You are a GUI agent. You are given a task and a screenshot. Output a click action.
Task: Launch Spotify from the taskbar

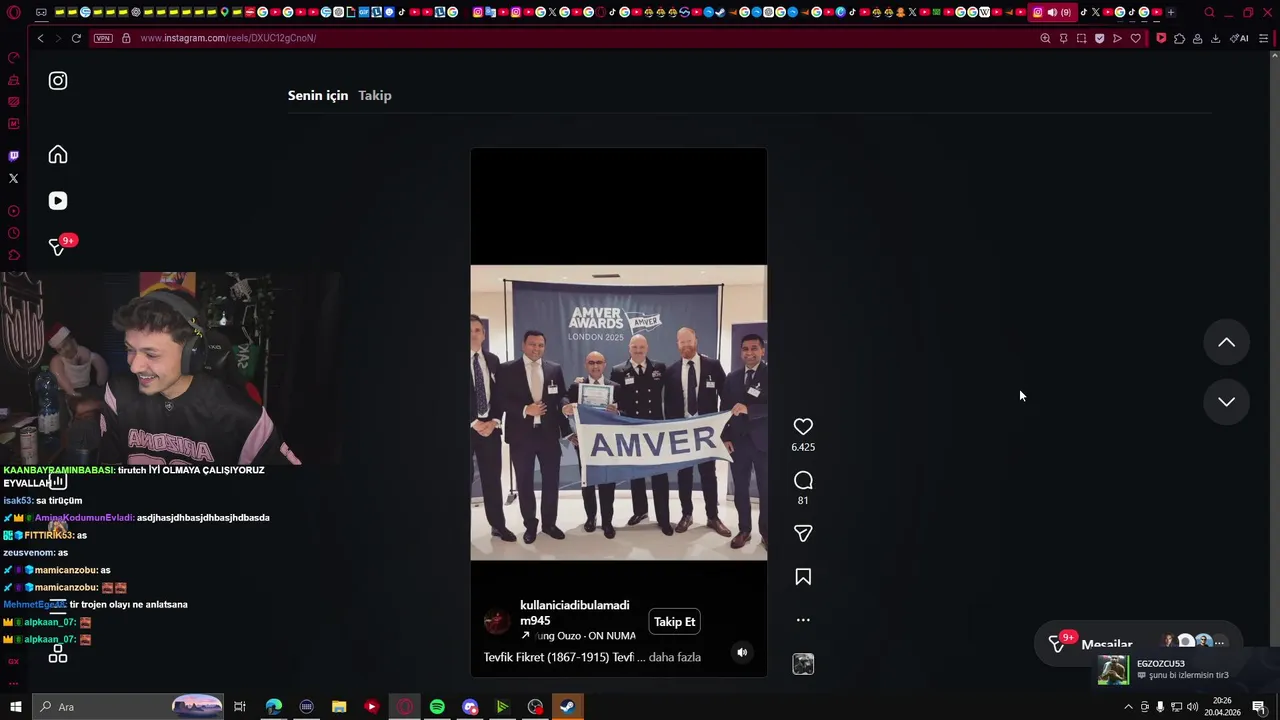[437, 707]
